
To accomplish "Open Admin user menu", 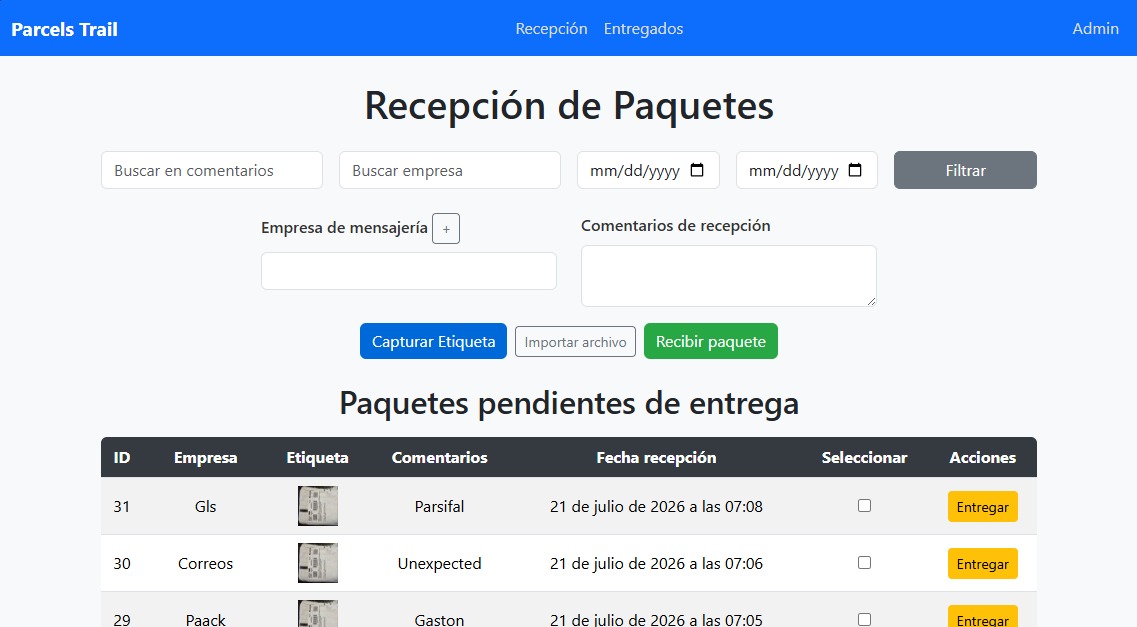I will 1095,29.
